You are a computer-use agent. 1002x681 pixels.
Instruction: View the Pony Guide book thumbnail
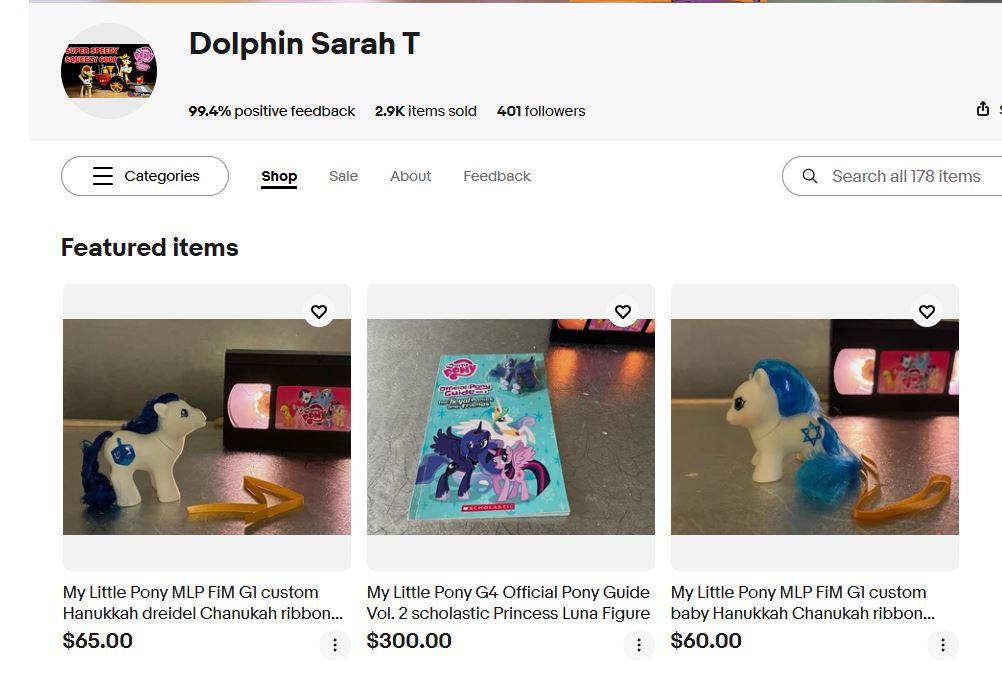(x=511, y=427)
